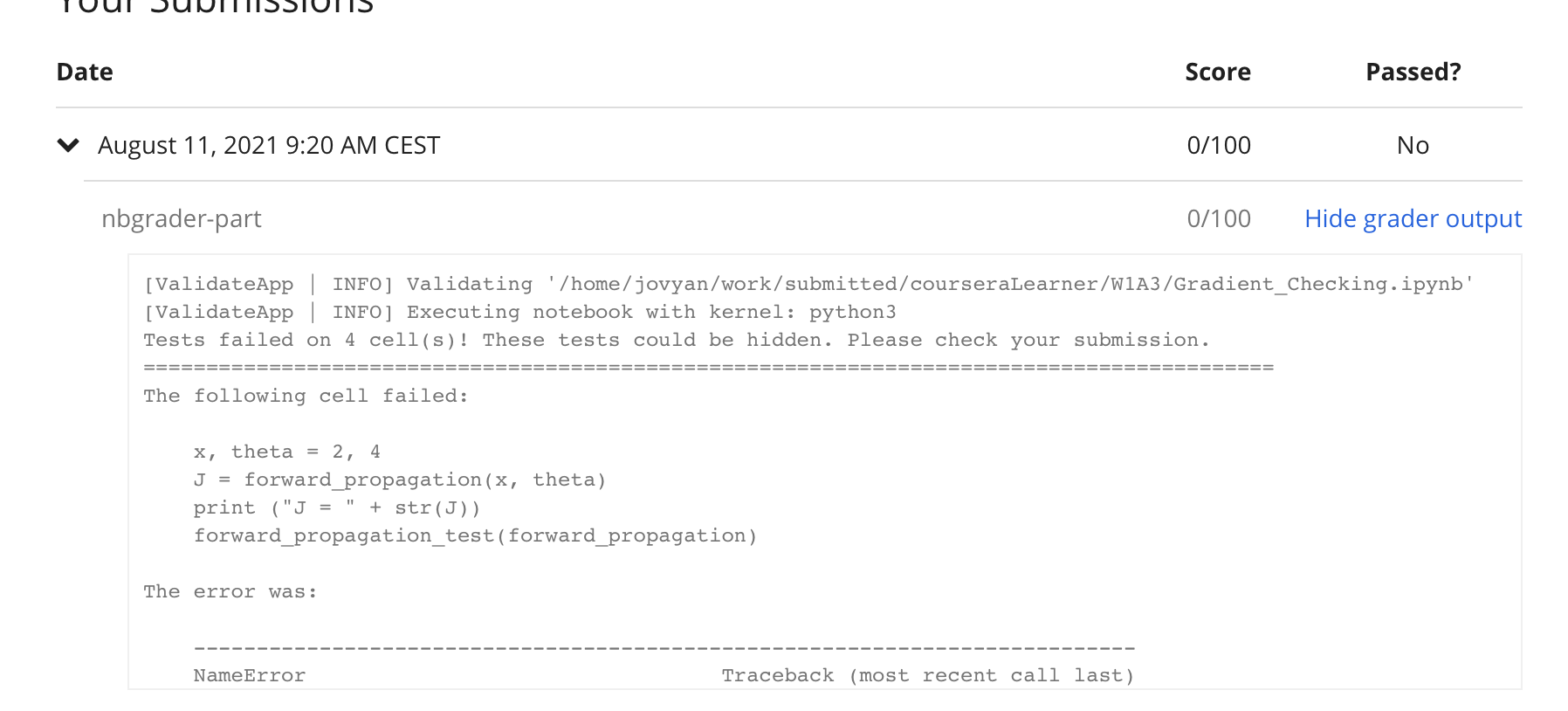Click the Hide grader output link
The width and height of the screenshot is (1568, 711).
1413,218
